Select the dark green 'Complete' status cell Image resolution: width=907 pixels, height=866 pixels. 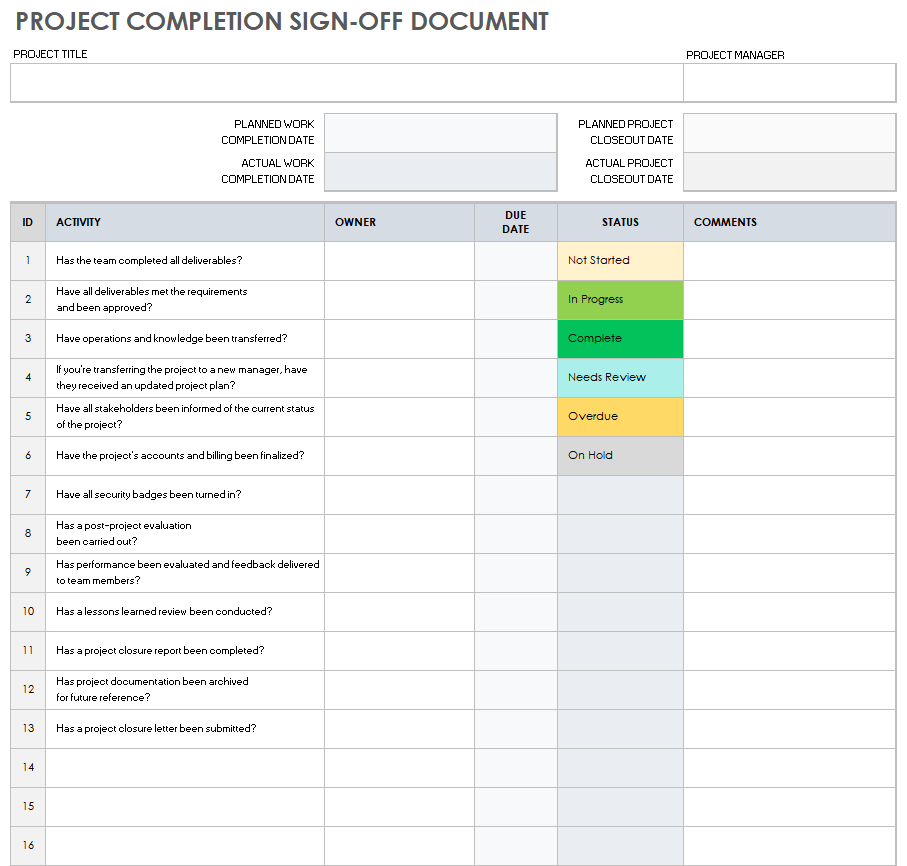pyautogui.click(x=620, y=338)
